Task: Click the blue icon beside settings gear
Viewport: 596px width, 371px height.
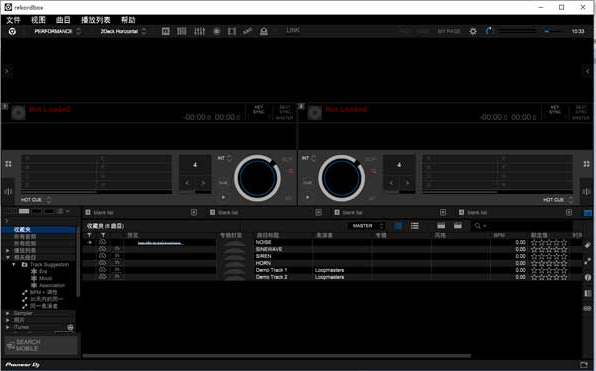Action: 488,30
